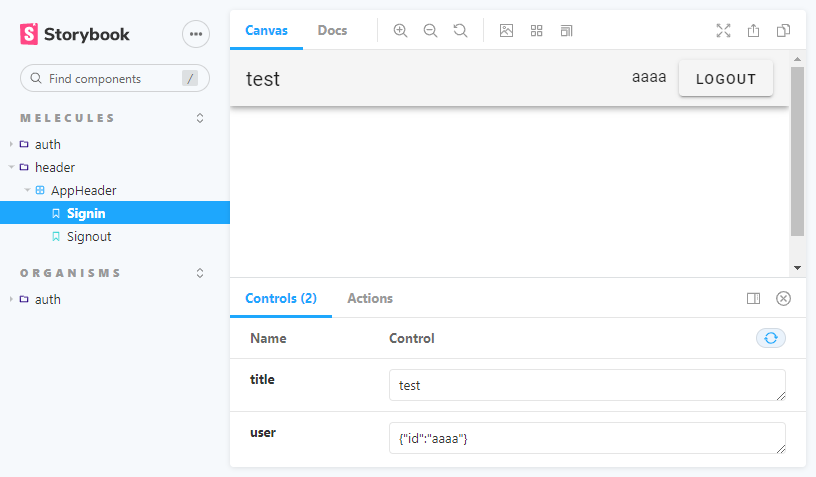The width and height of the screenshot is (816, 477).
Task: Reset controls with the refresh button
Action: click(x=770, y=338)
